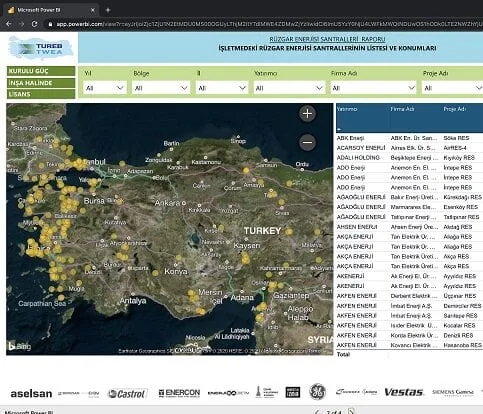Click the Beşiktepe Enerji firm cell
This screenshot has width=483, height=414.
pyautogui.click(x=414, y=158)
